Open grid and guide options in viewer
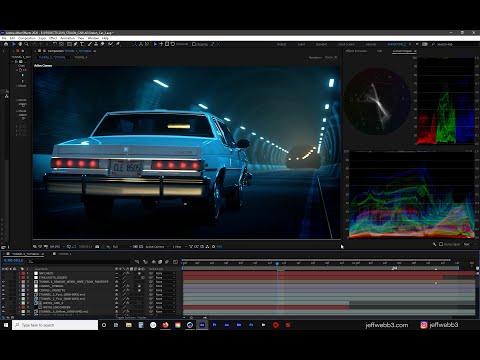480x360 pixels. pyautogui.click(x=69, y=247)
